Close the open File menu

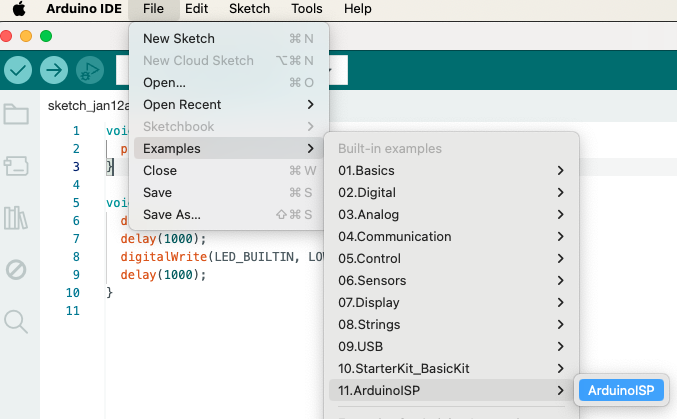(153, 9)
